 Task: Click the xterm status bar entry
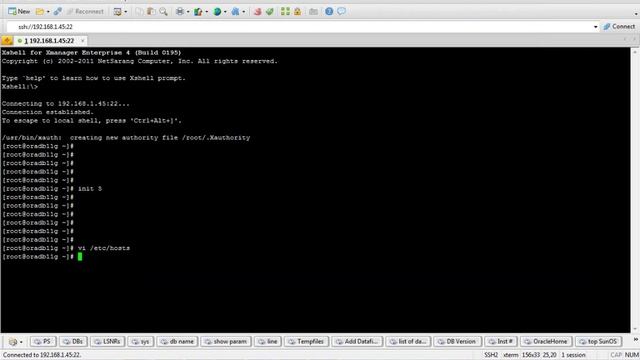pos(510,355)
